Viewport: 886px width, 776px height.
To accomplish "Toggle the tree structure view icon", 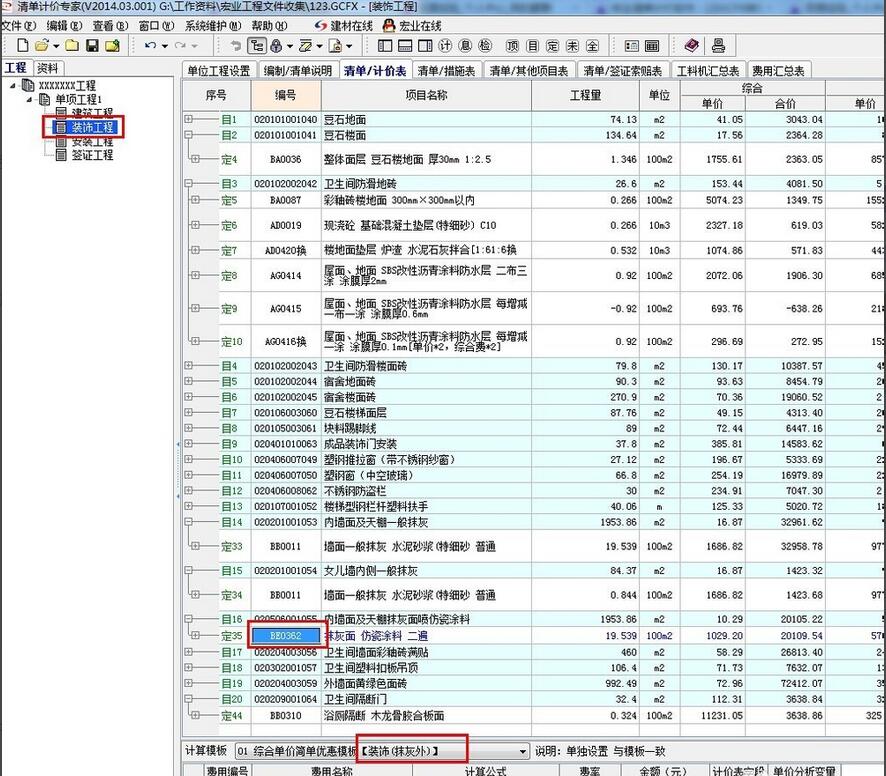I will point(257,46).
